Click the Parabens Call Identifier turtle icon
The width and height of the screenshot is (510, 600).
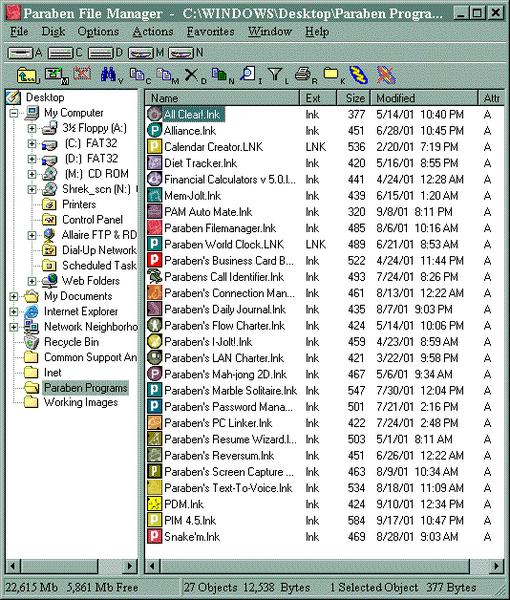(x=154, y=277)
